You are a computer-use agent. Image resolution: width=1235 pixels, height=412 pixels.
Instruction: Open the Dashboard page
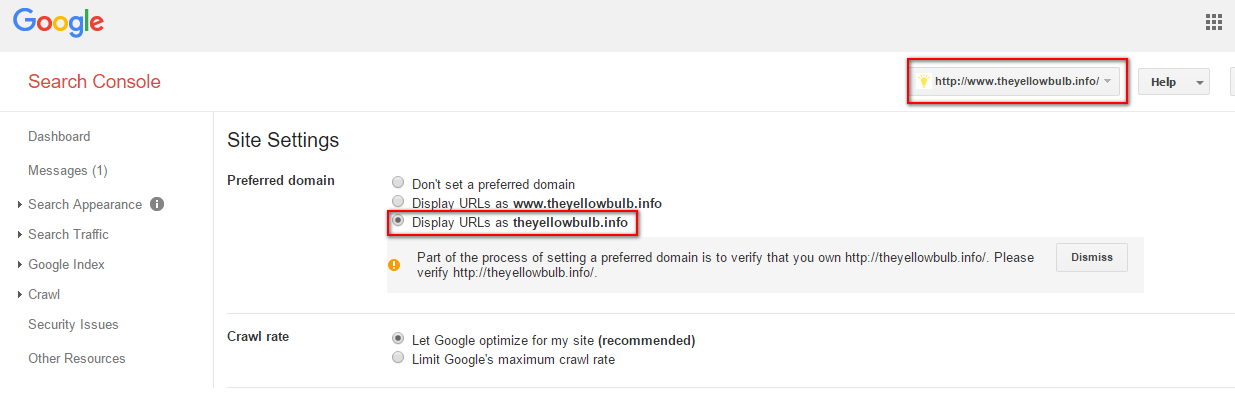click(59, 136)
